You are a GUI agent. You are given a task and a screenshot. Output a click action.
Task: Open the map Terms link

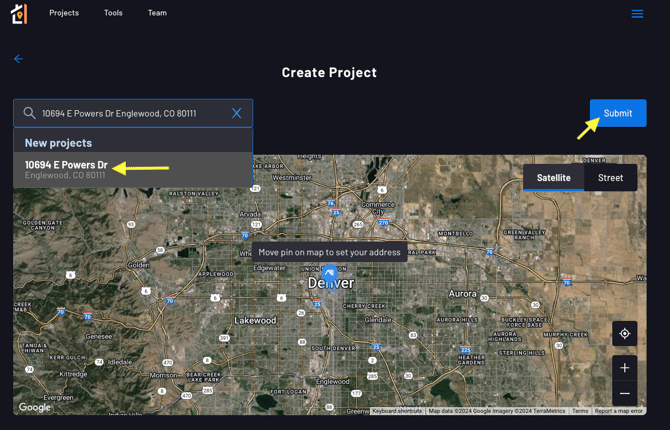[580, 411]
